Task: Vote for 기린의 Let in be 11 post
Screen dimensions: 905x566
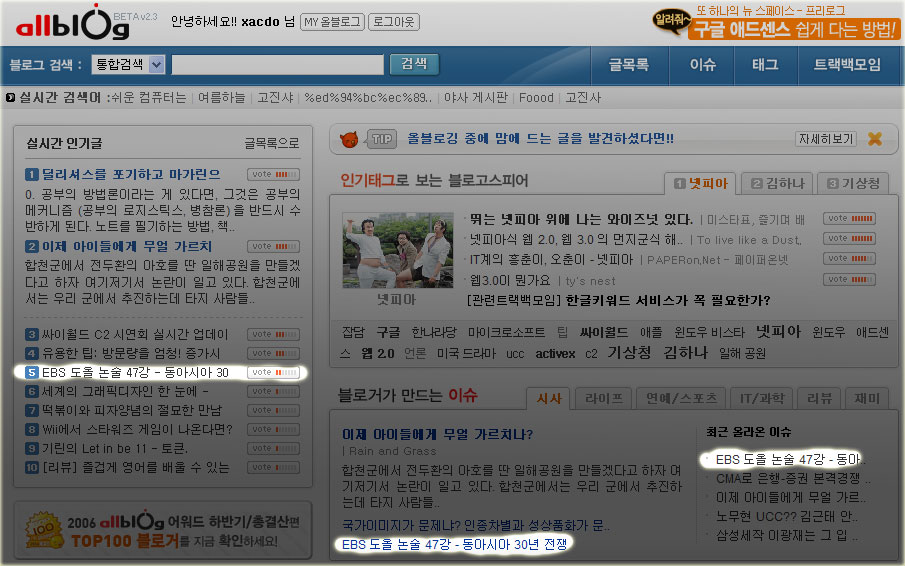Action: [x=274, y=448]
